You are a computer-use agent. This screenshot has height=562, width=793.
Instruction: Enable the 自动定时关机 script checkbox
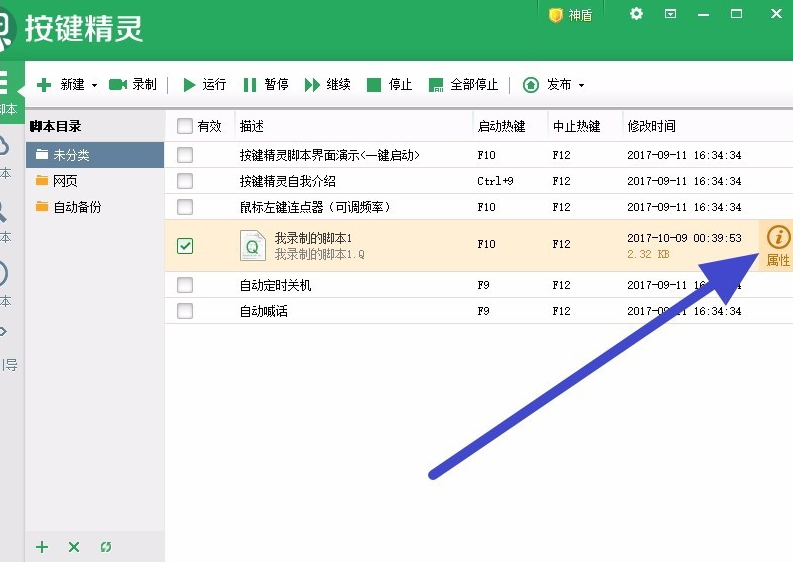tap(185, 285)
